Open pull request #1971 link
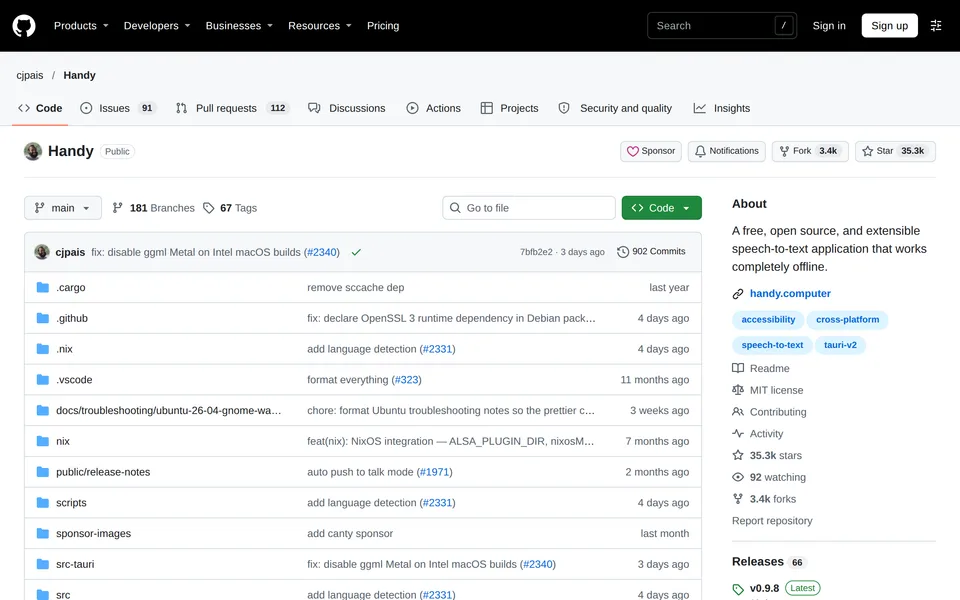This screenshot has height=600, width=960. [x=434, y=472]
